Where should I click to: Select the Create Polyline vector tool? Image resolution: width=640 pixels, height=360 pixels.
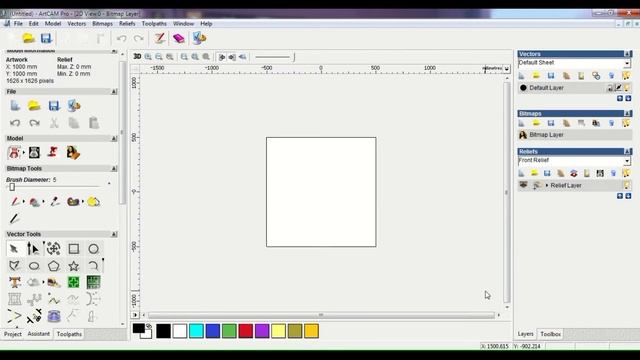14,266
